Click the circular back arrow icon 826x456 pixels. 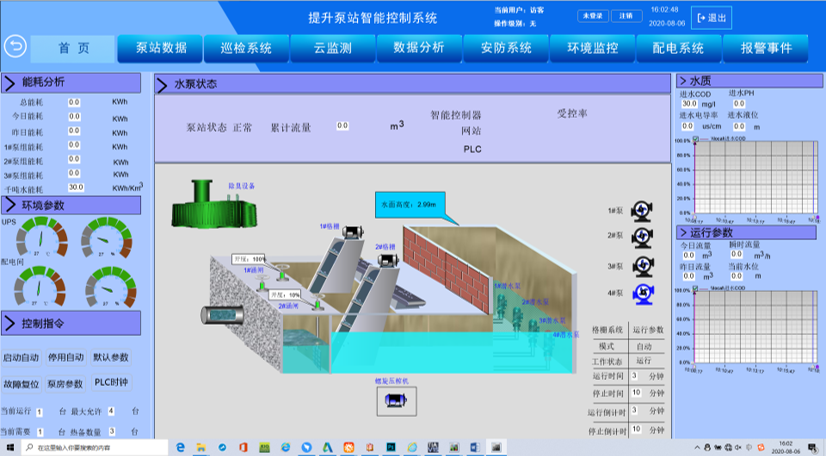15,47
